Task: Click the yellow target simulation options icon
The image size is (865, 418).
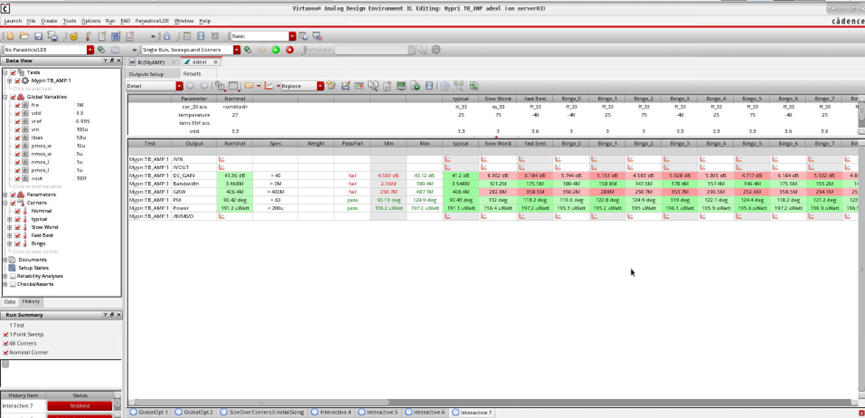Action: click(x=73, y=36)
